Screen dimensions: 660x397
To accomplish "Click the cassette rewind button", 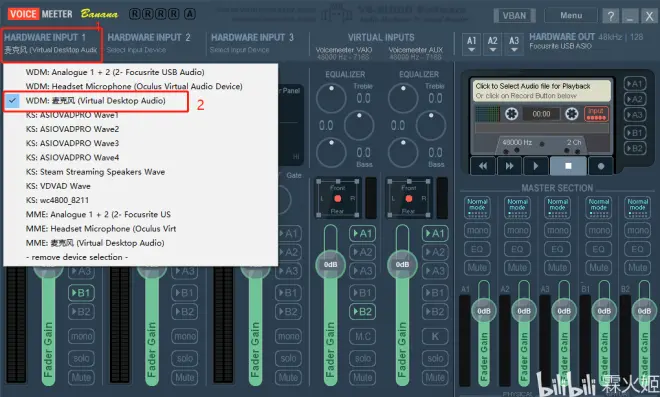I will [483, 166].
